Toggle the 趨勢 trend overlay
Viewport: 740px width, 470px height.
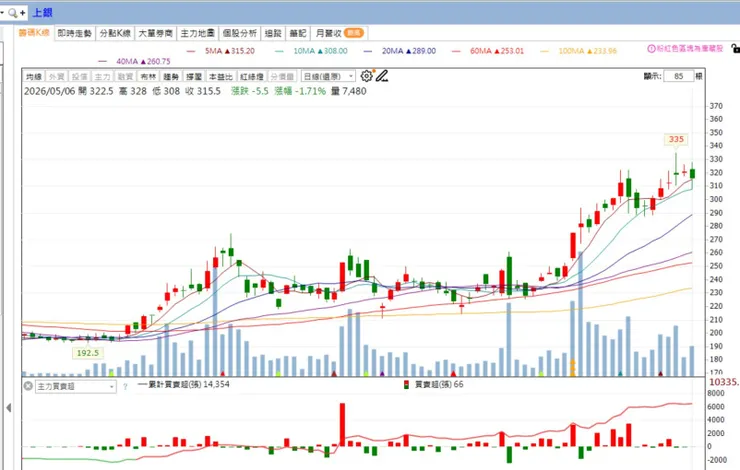click(x=171, y=76)
